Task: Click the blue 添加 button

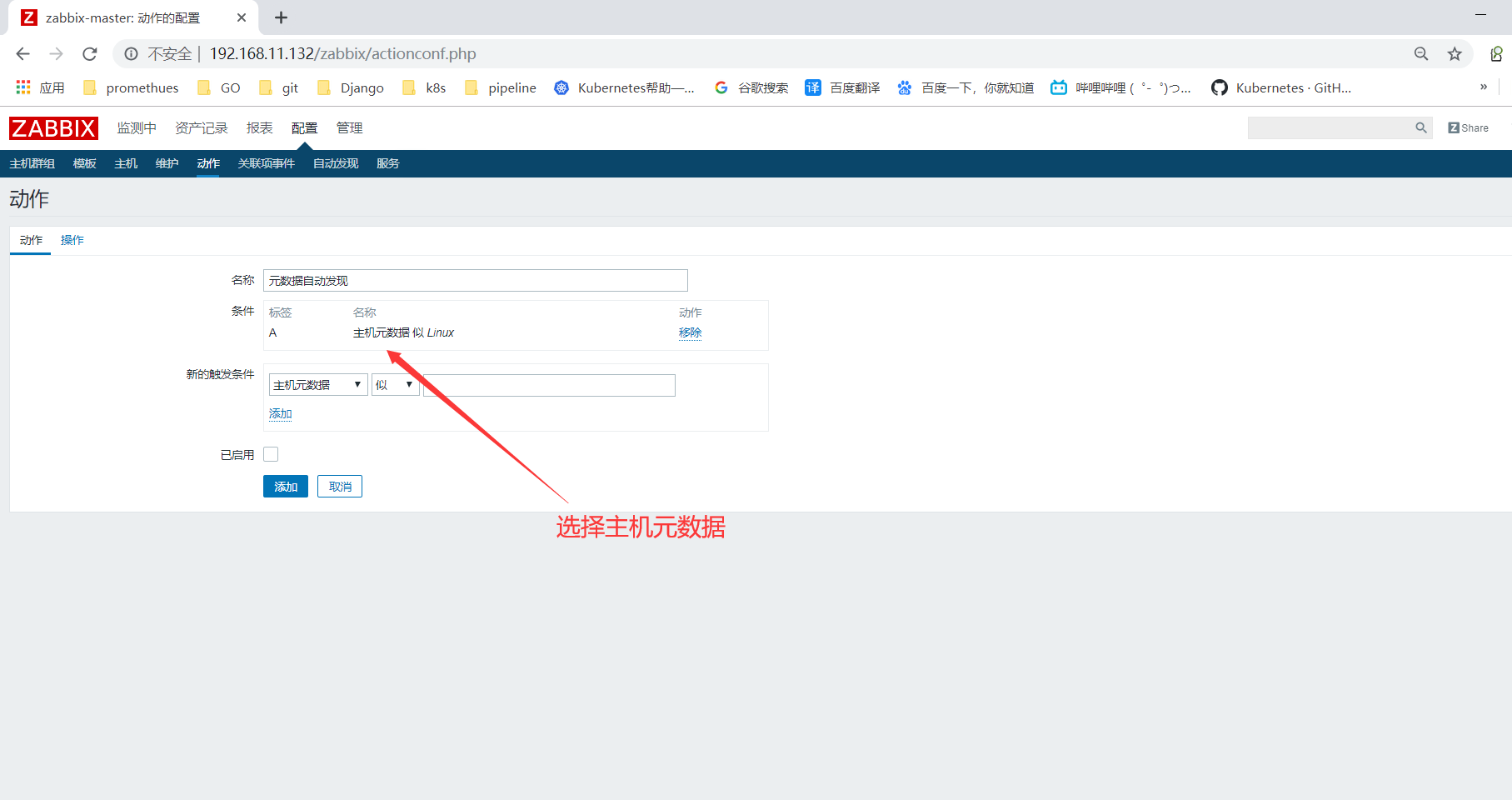Action: (285, 486)
